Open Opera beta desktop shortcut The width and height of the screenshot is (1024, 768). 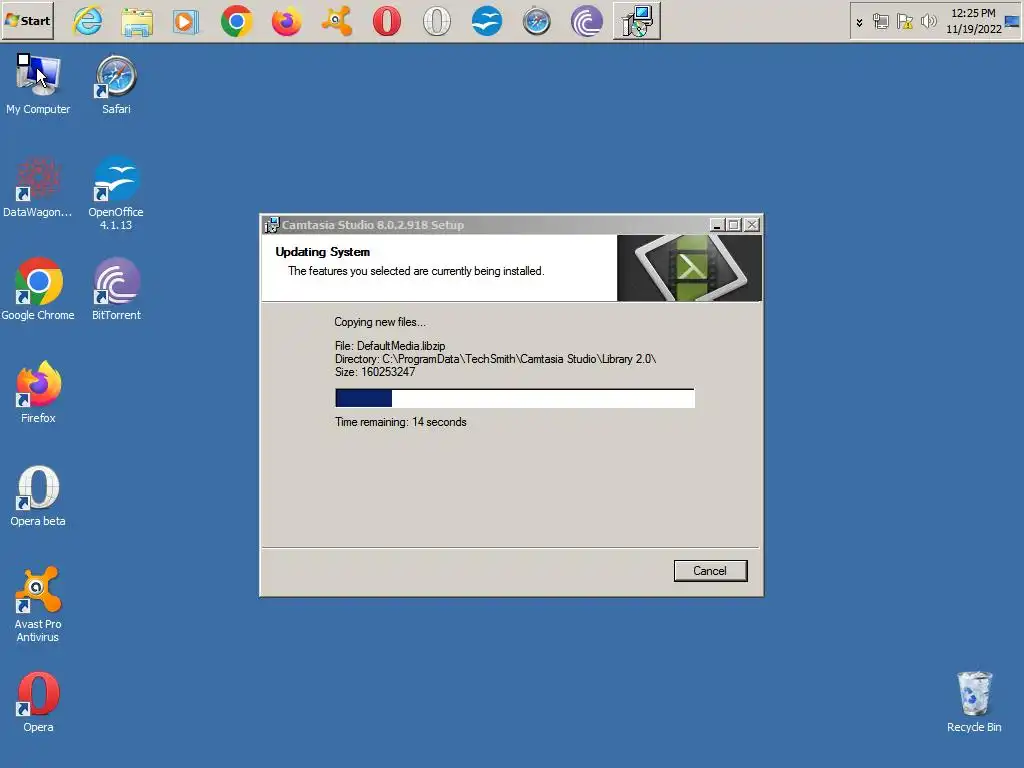[x=38, y=495]
